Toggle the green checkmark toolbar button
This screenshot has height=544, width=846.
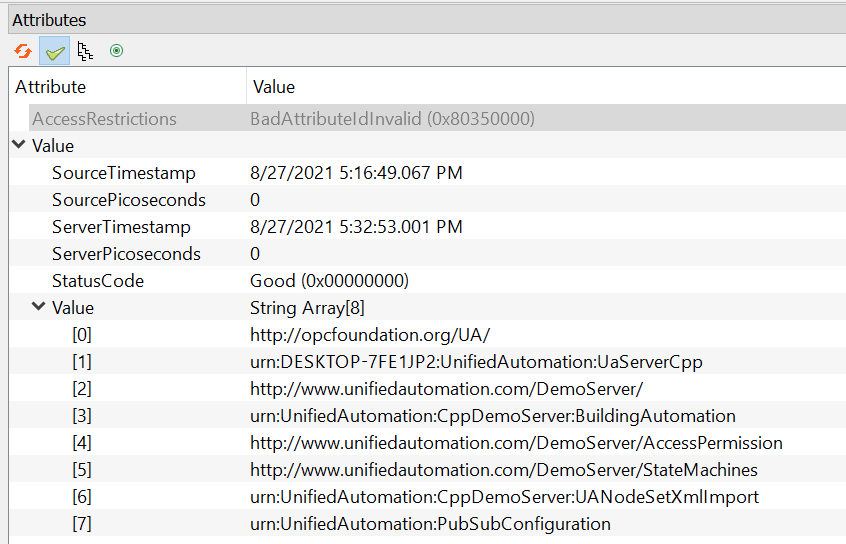54,51
